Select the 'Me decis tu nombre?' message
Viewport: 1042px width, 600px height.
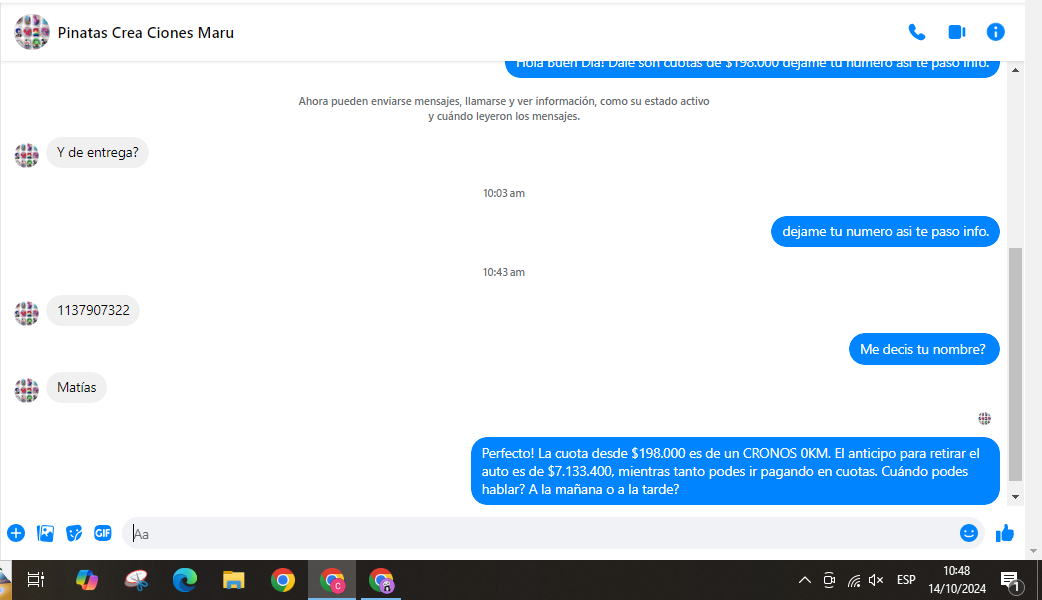(924, 349)
